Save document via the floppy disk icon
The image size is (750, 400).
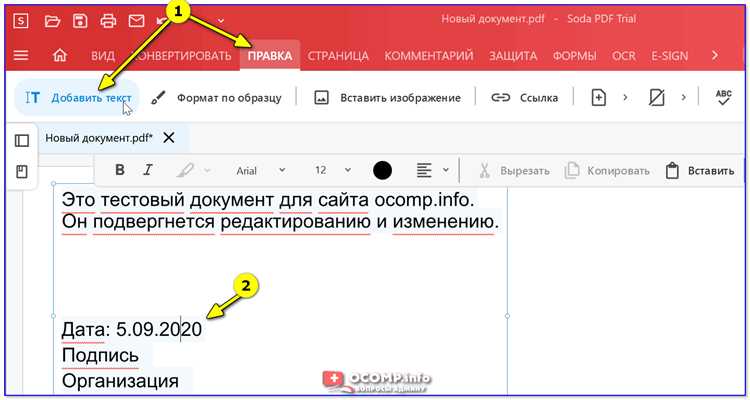tap(80, 21)
